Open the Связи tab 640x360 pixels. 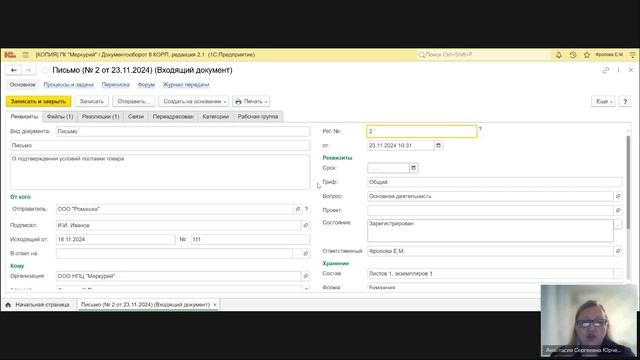[136, 117]
